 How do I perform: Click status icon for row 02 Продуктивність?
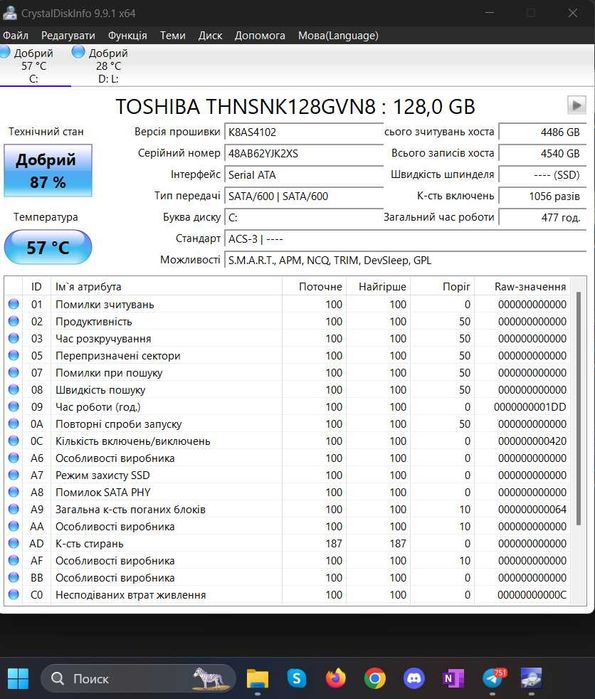pos(13,321)
